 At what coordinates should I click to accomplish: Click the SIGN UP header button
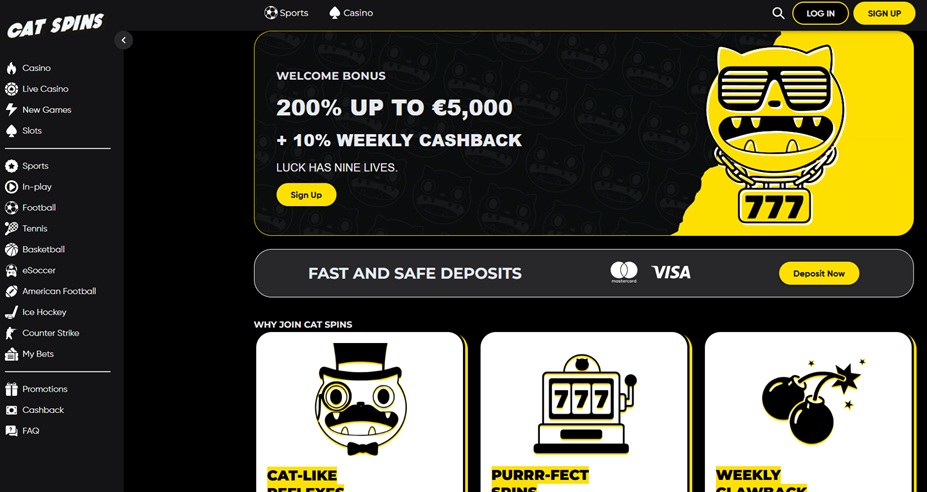pos(884,13)
